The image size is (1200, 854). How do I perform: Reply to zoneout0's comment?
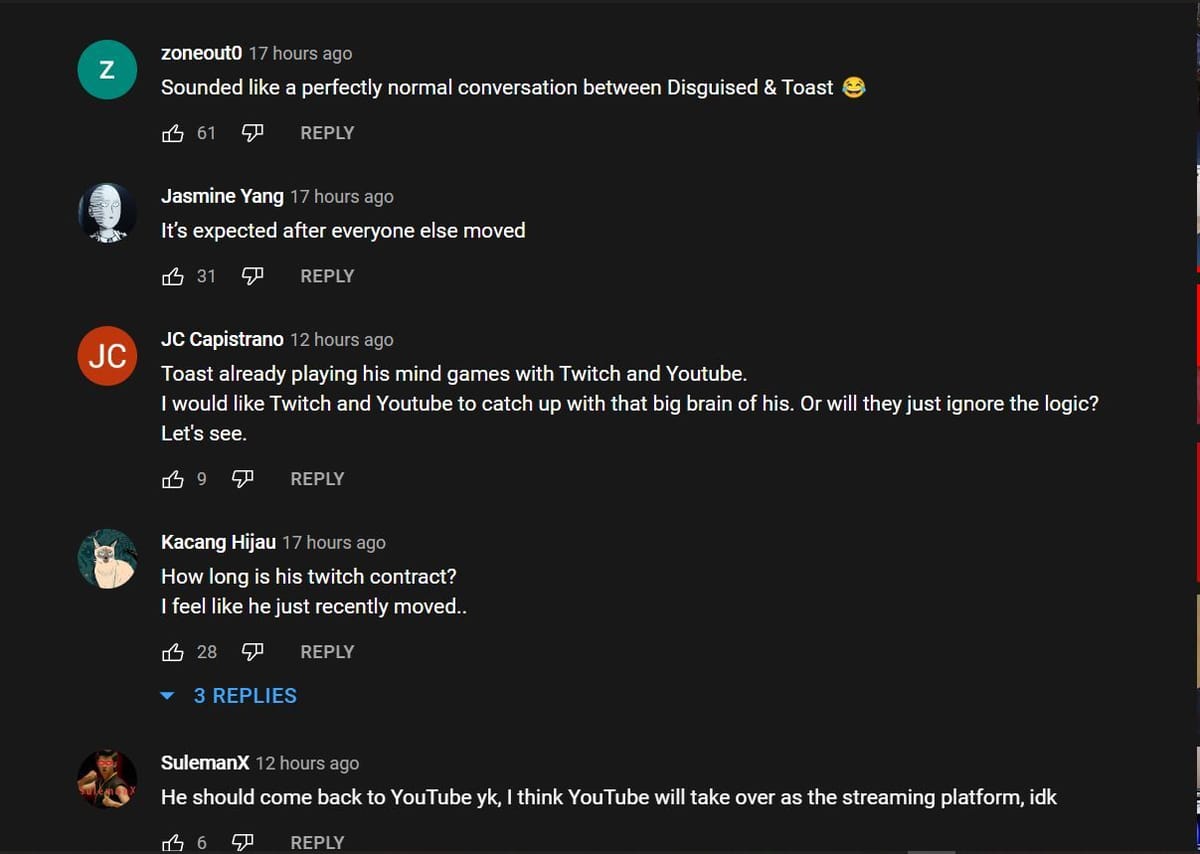point(327,132)
